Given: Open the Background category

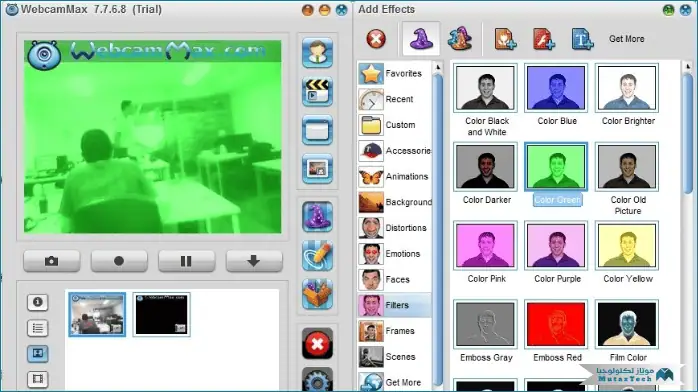Looking at the screenshot, I should click(394, 202).
